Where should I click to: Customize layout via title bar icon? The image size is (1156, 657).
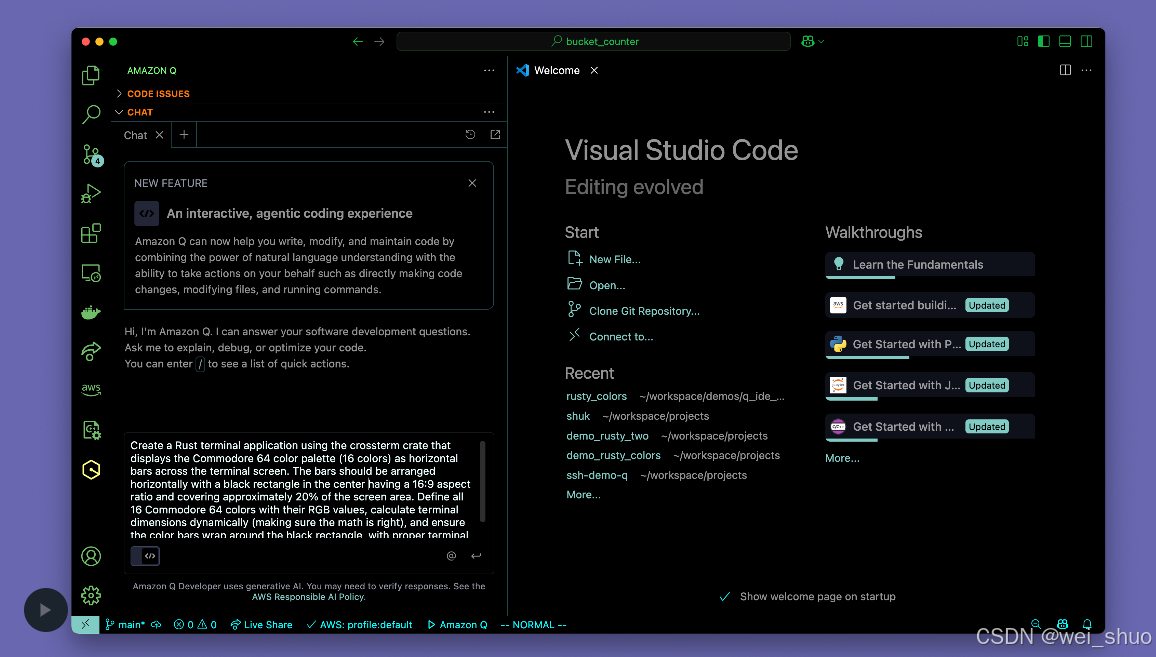point(1023,41)
